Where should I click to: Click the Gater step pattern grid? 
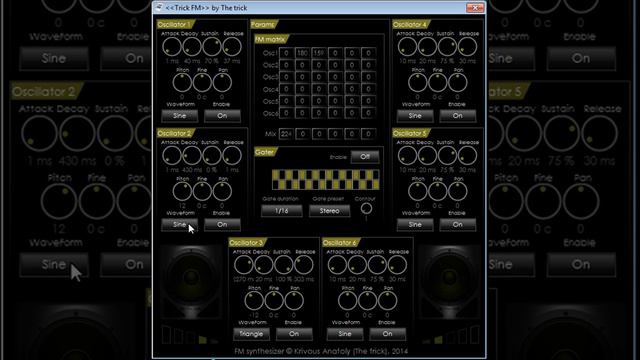[325, 180]
